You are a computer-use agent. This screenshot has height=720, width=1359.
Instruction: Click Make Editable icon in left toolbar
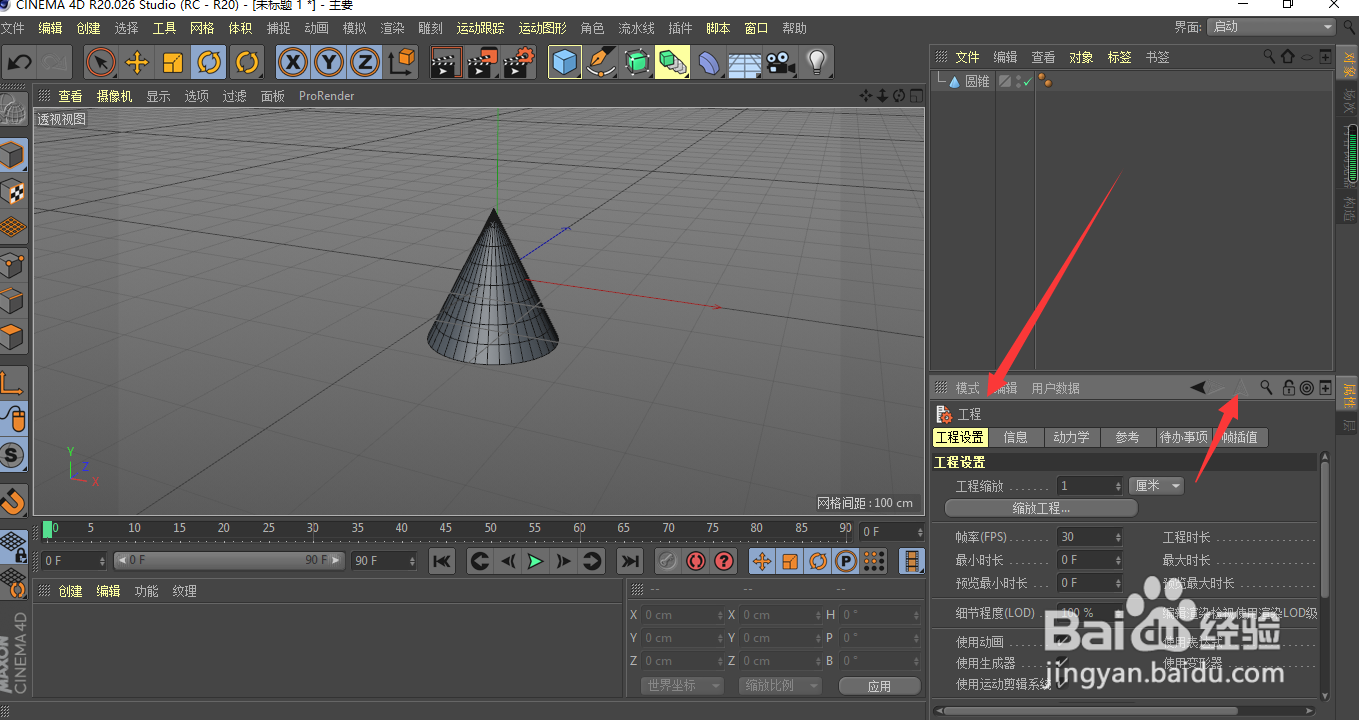tap(13, 107)
